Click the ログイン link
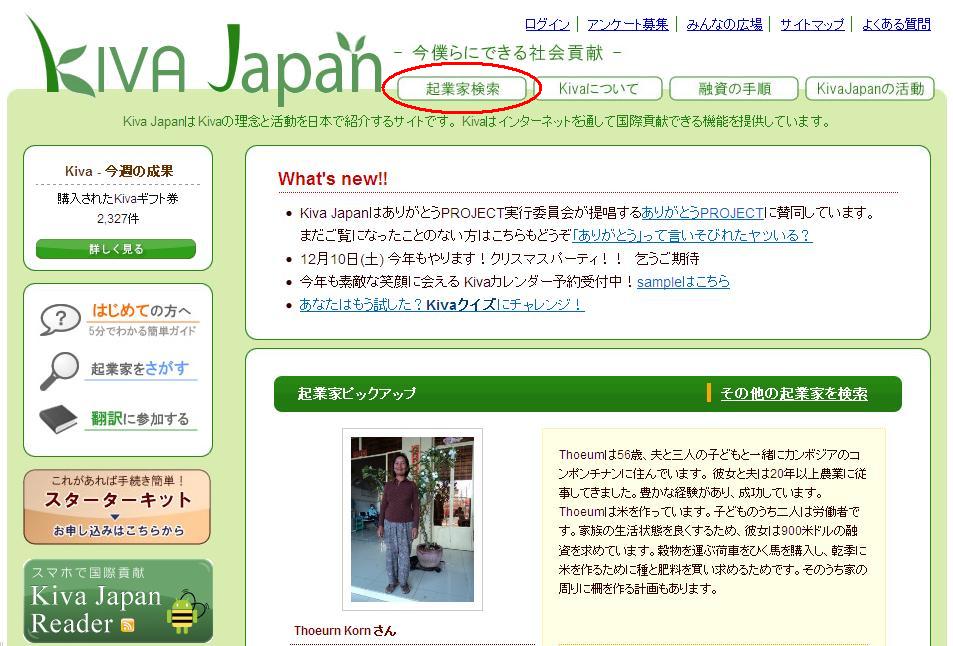The width and height of the screenshot is (953, 646). click(547, 24)
